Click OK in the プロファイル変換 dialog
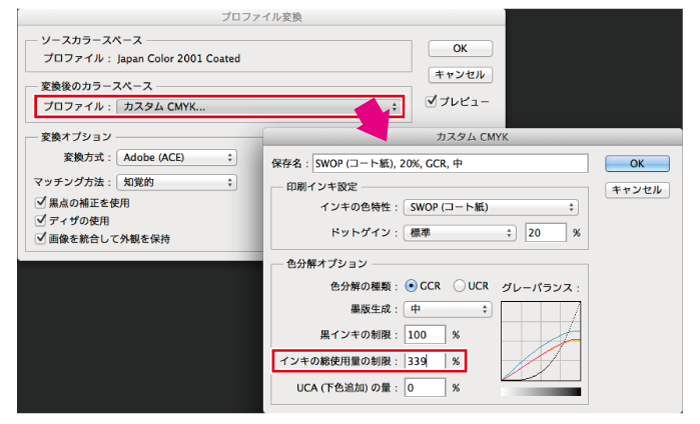 click(x=460, y=48)
